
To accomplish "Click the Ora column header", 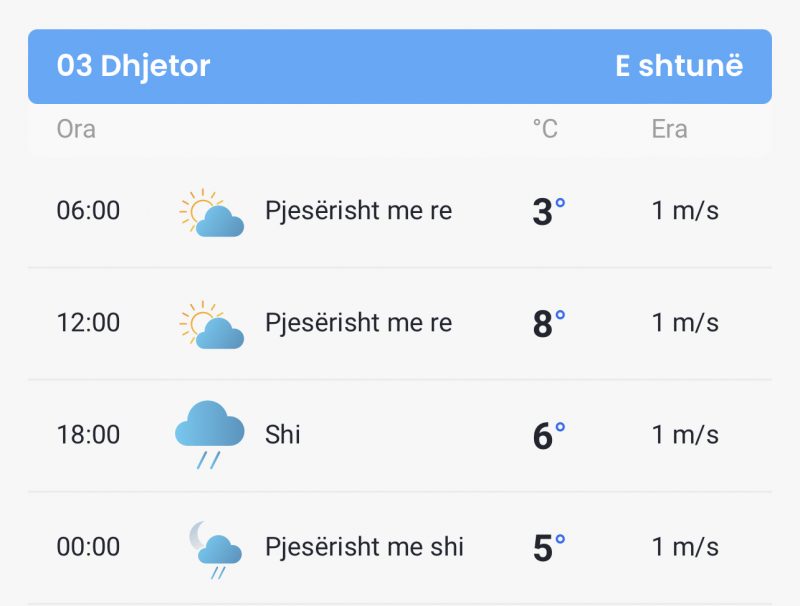I will coord(76,129).
